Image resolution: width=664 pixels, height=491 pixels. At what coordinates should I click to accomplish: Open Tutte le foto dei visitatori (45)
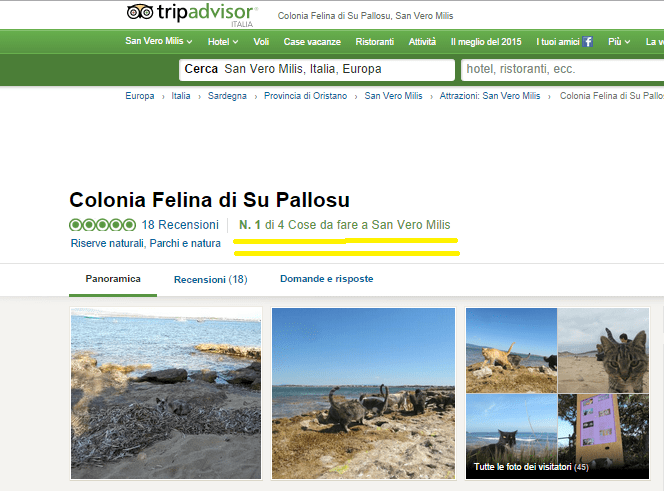click(x=530, y=467)
